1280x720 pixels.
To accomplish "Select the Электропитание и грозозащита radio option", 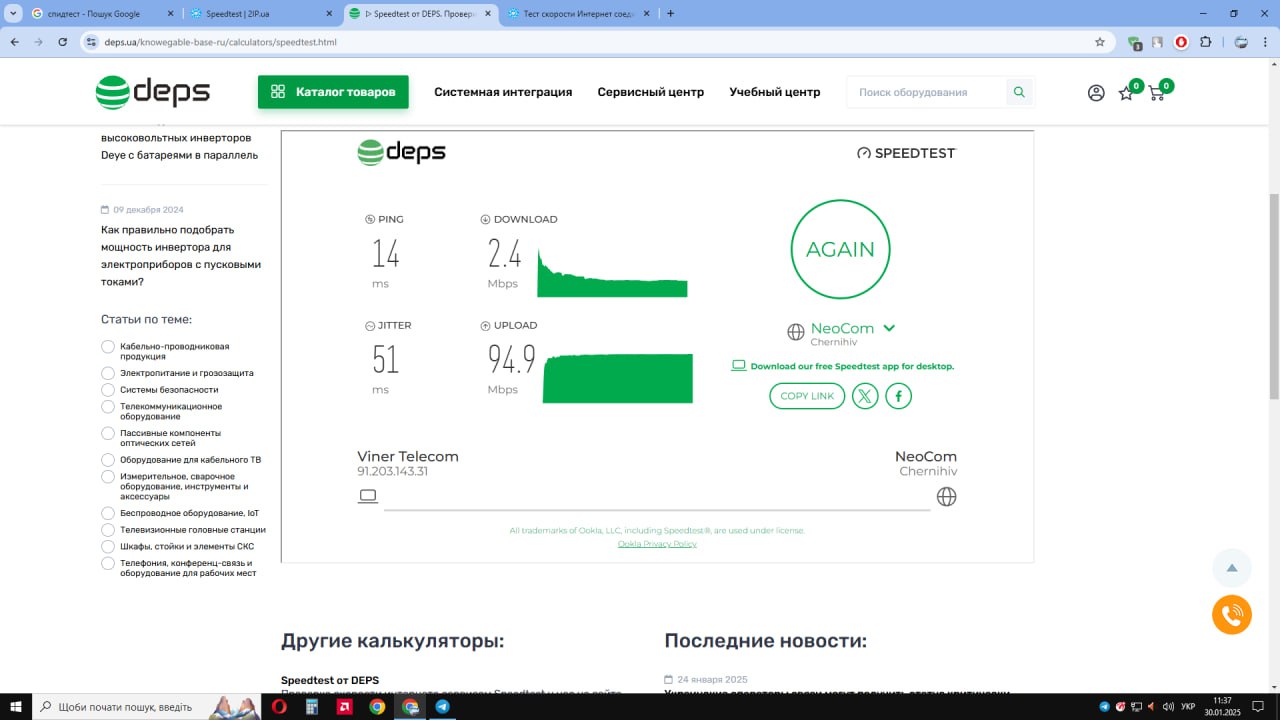I will click(x=108, y=373).
